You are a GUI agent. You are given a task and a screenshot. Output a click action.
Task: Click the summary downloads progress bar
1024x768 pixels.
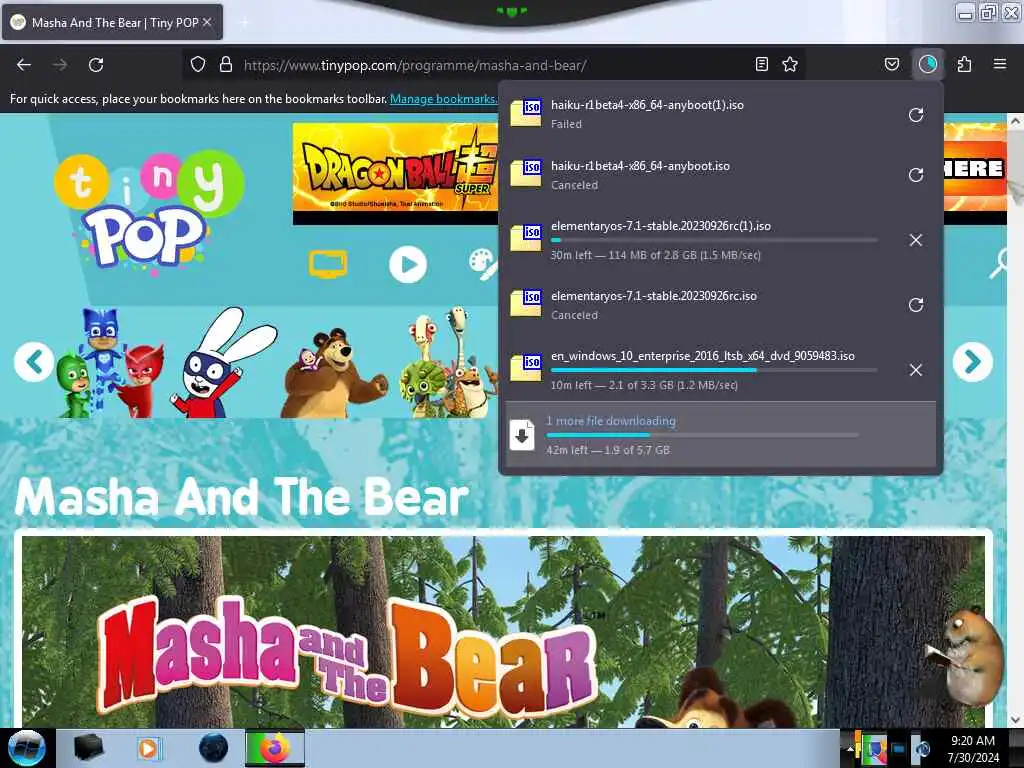tap(702, 435)
